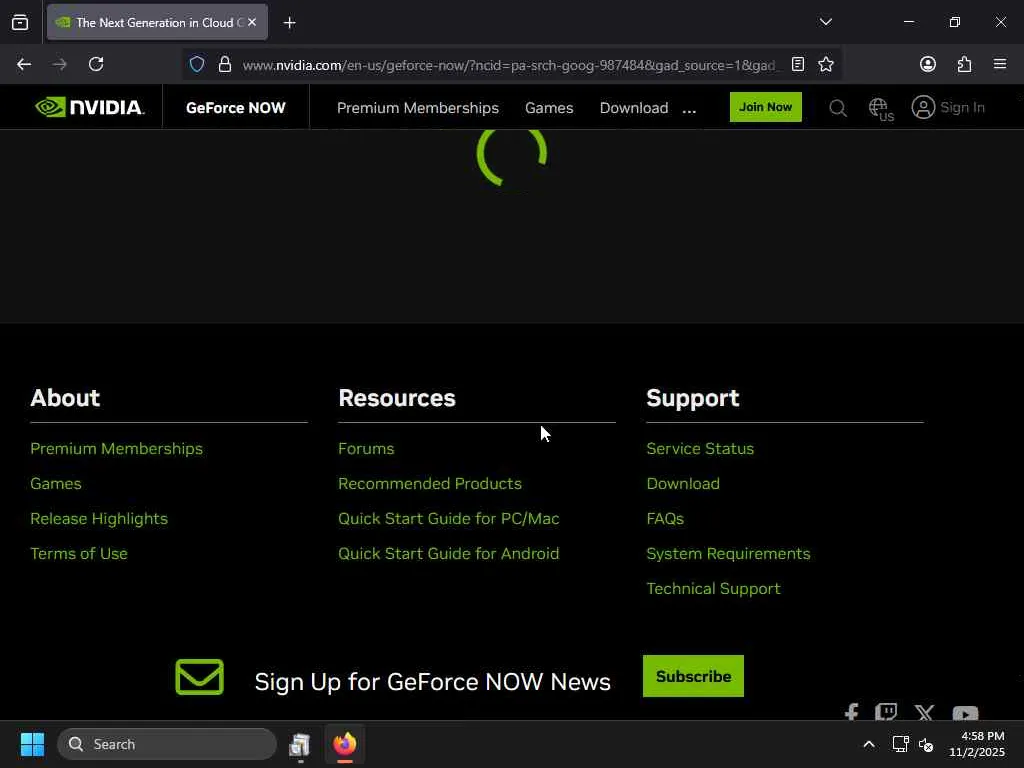Open the extensions puzzle icon
1024x768 pixels.
coord(964,64)
